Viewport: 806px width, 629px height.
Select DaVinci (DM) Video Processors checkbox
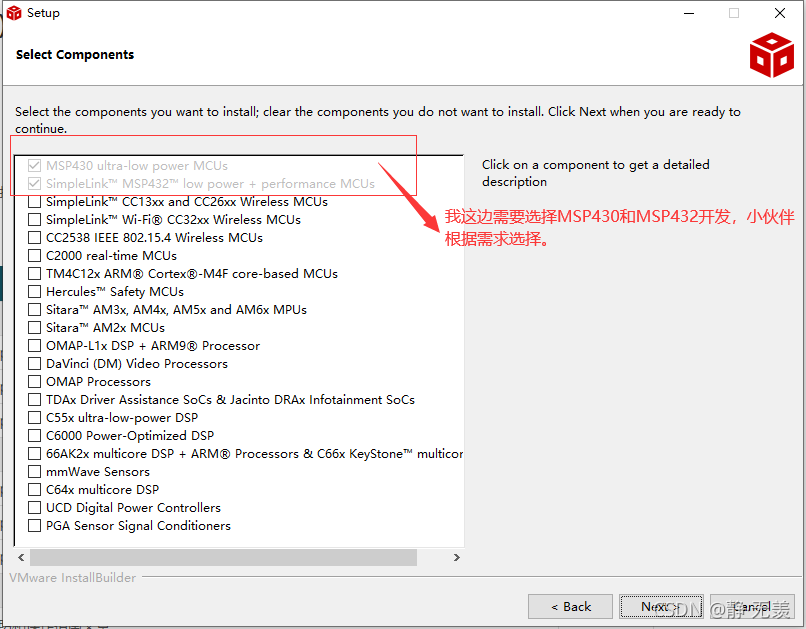tap(34, 363)
